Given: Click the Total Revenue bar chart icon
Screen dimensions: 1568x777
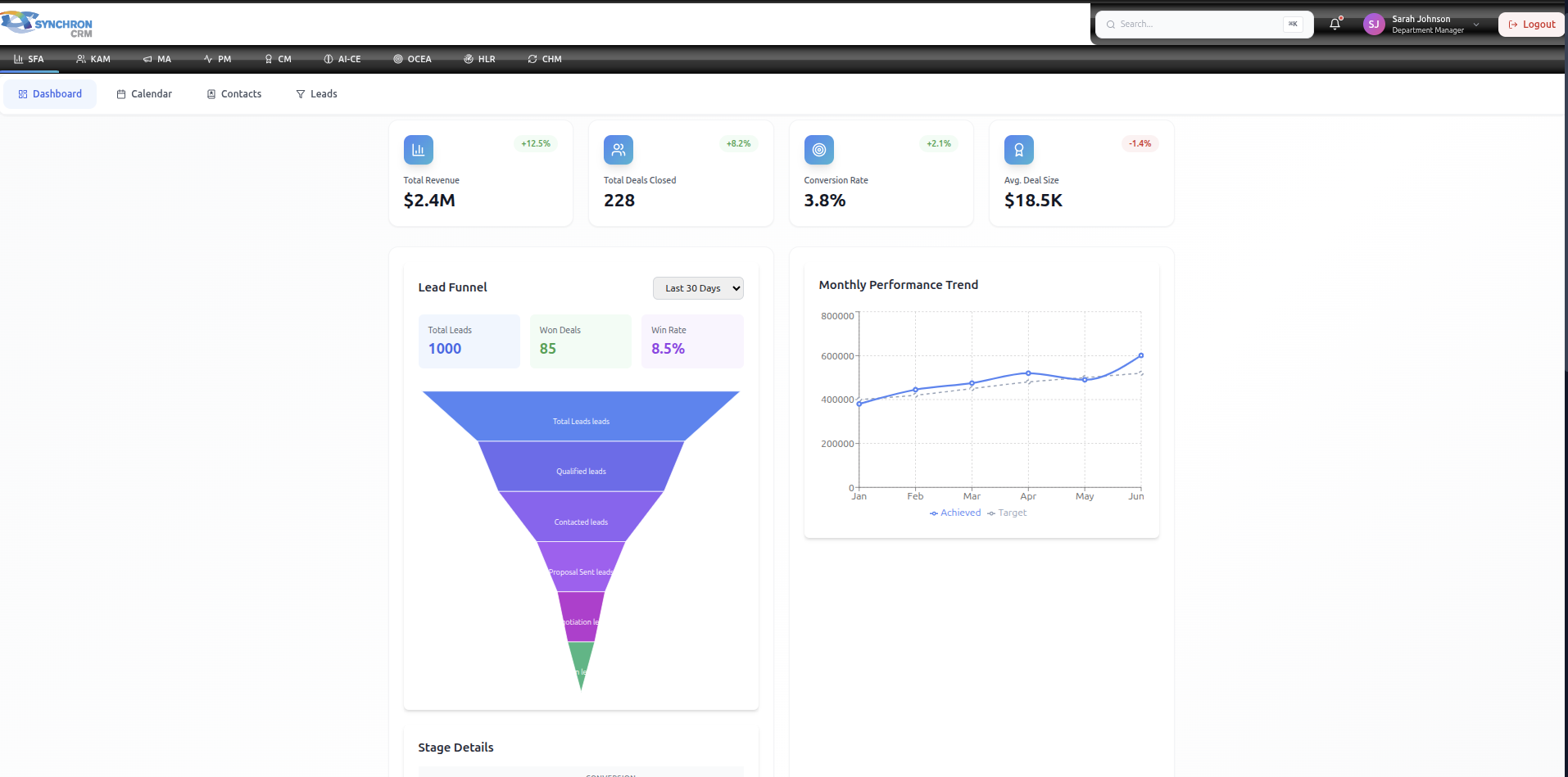Looking at the screenshot, I should [418, 150].
